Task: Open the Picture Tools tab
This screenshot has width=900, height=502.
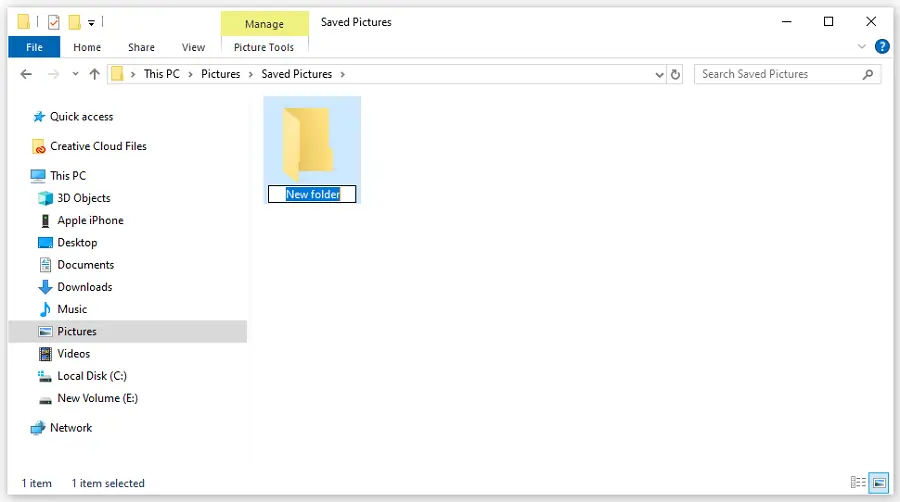Action: [x=264, y=47]
